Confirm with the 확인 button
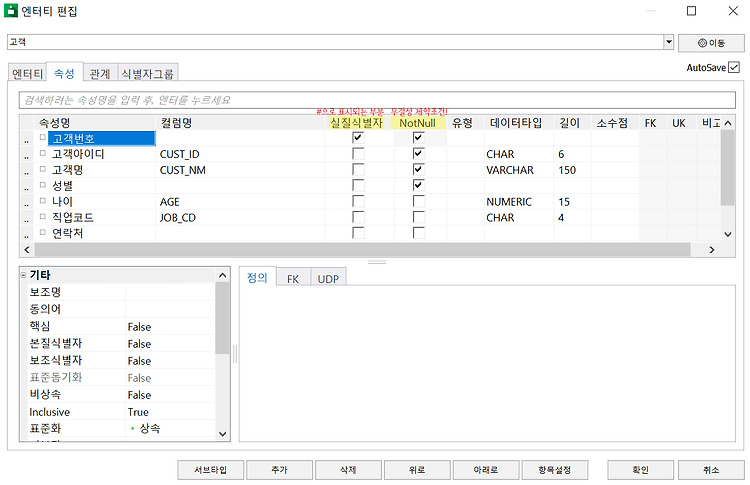The width and height of the screenshot is (750, 485). coord(640,470)
